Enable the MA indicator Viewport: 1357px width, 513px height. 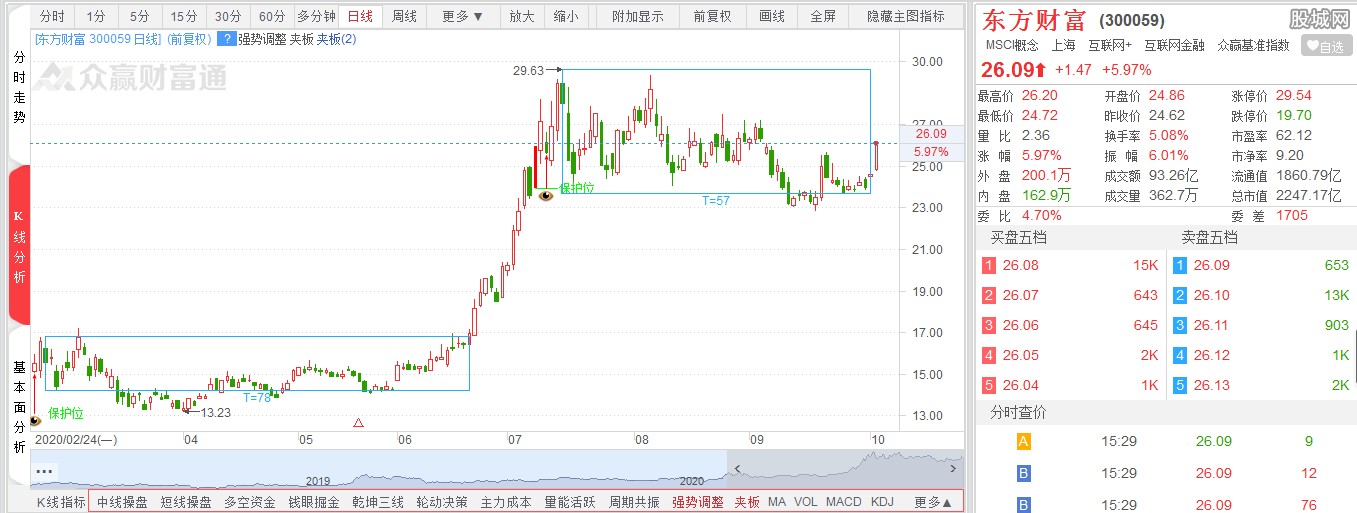click(777, 502)
